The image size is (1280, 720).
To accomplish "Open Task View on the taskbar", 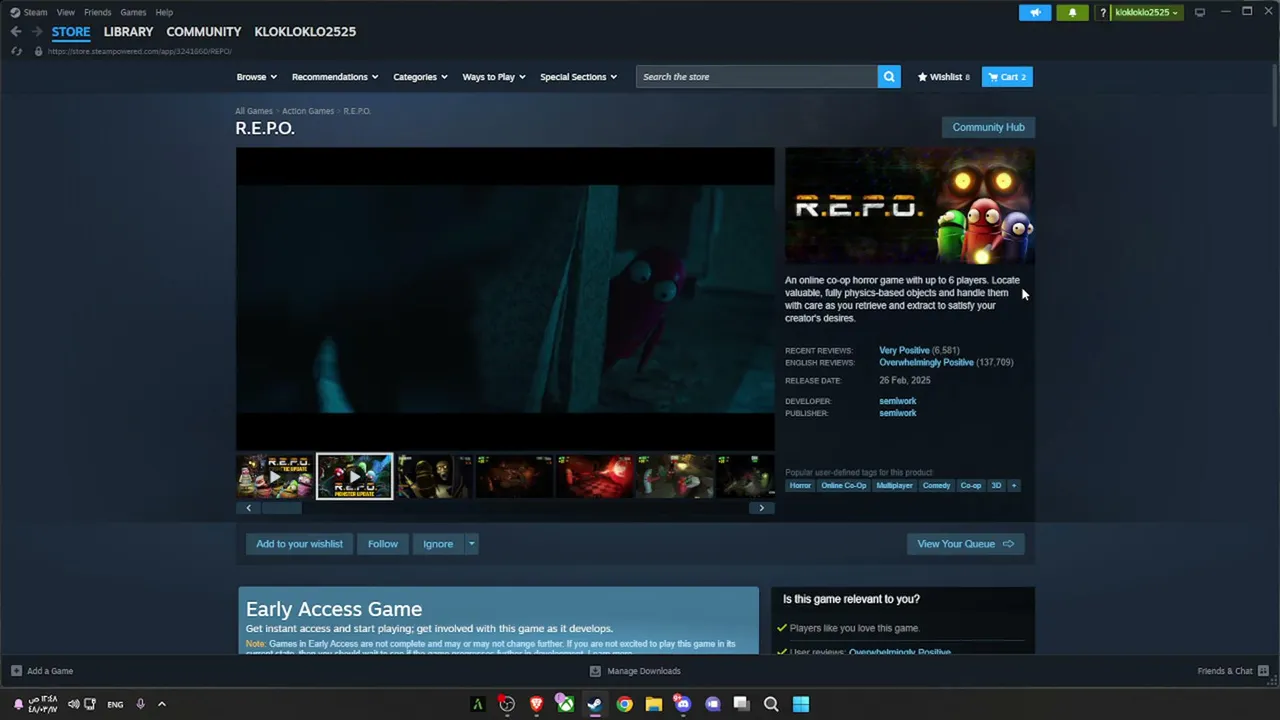I will (x=741, y=704).
